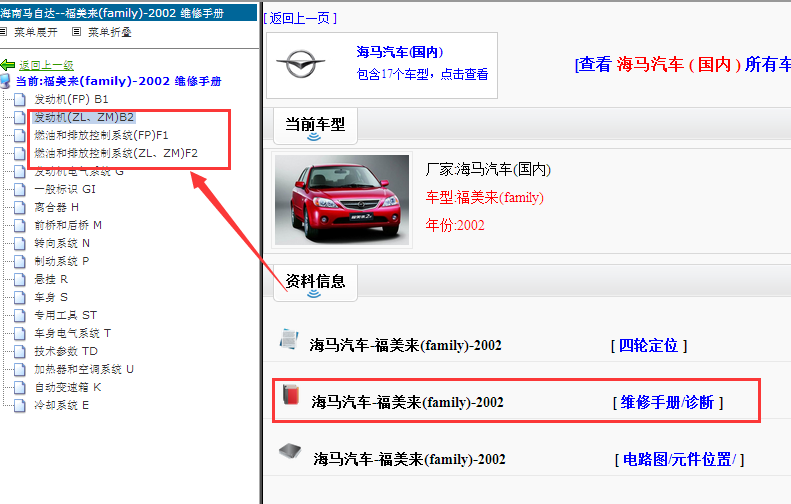Select 专用工具 ST entry
This screenshot has height=504, width=791.
click(x=65, y=315)
